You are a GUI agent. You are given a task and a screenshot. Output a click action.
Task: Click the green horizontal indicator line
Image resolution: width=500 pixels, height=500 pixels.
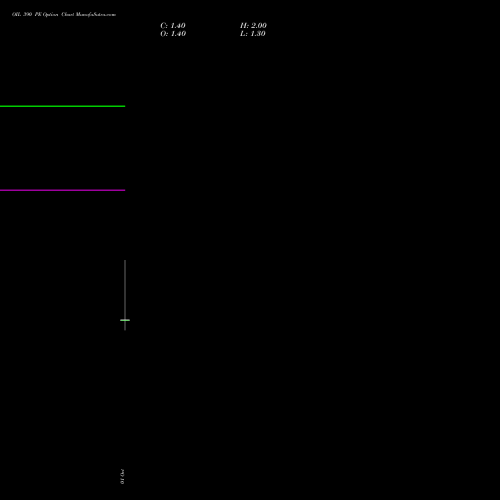point(62,106)
